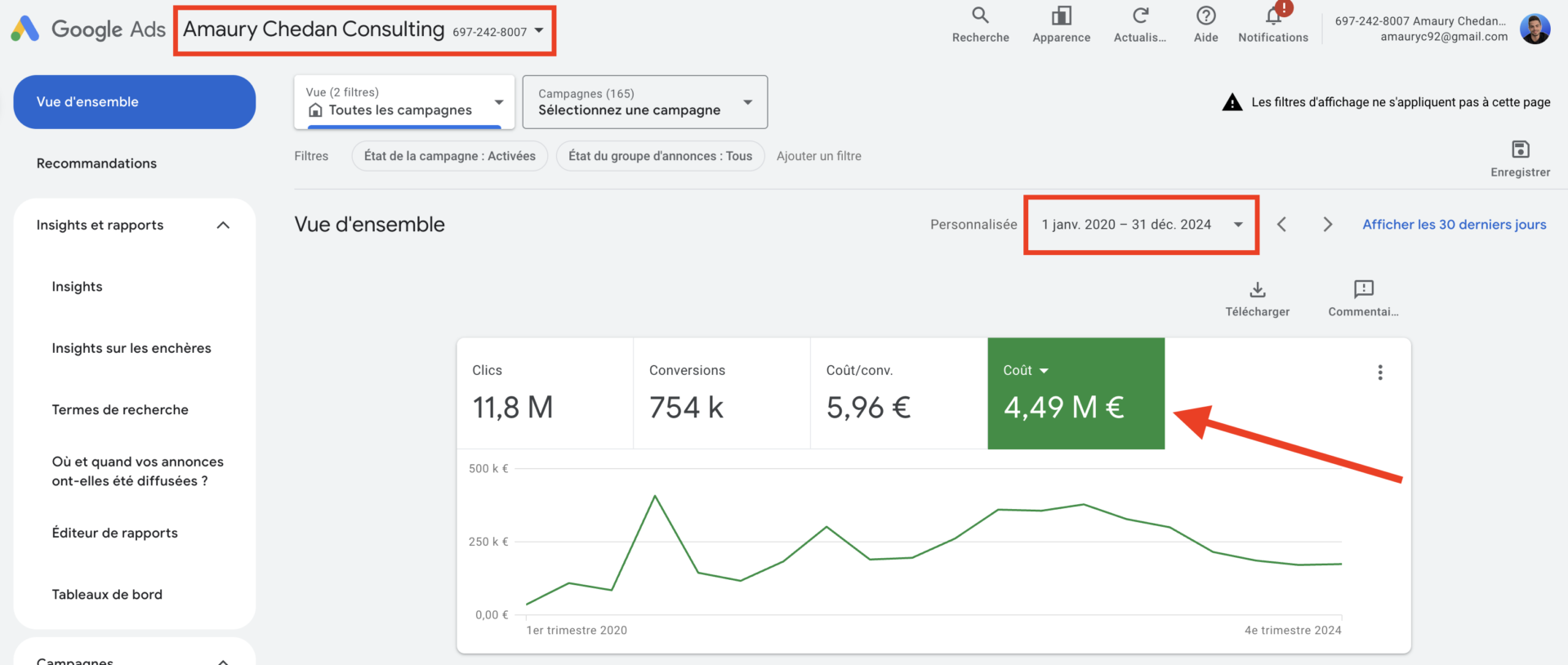The image size is (1568, 665).
Task: Click Ajouter un filtre
Action: (819, 156)
